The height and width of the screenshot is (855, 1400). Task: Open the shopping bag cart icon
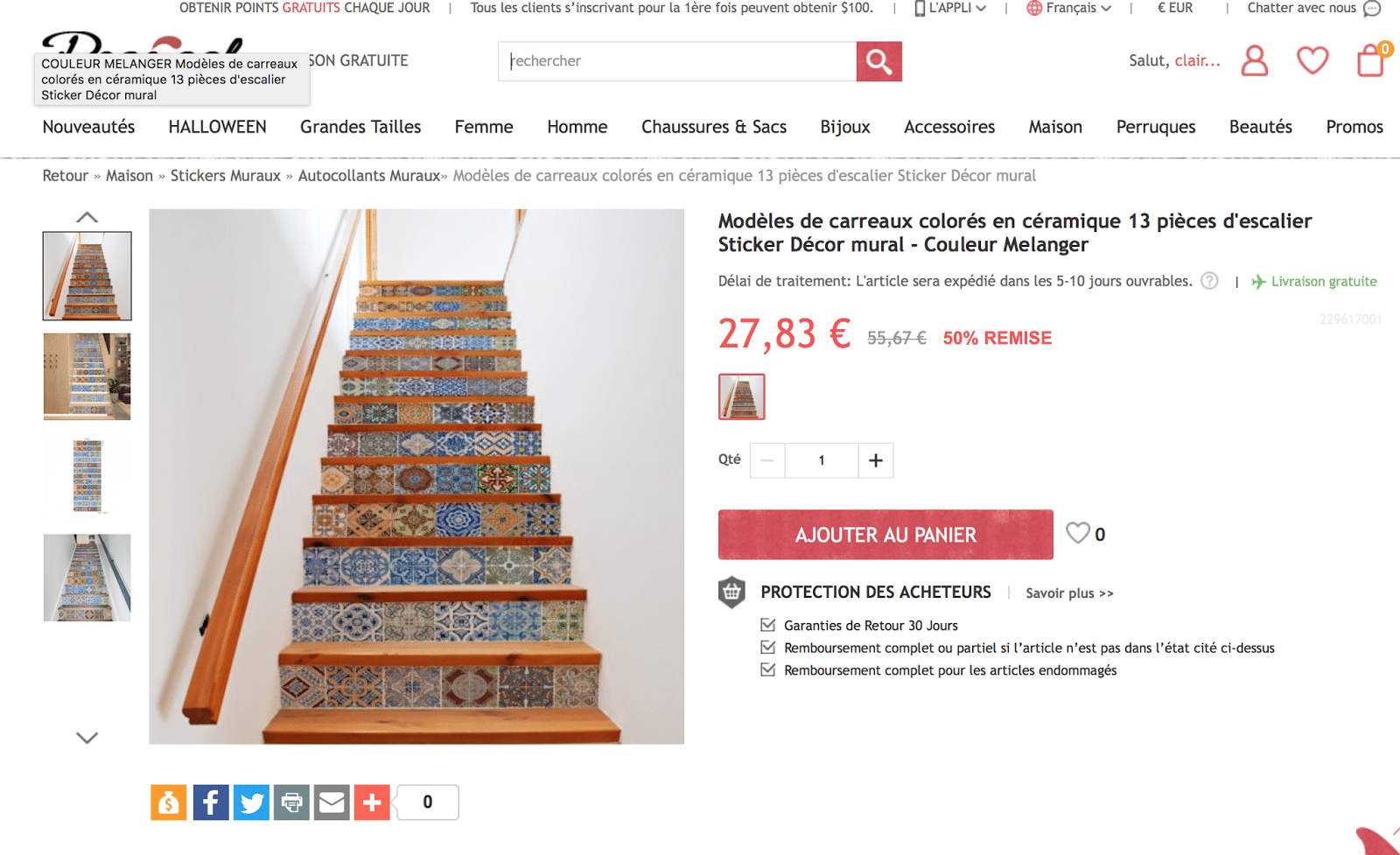tap(1371, 60)
